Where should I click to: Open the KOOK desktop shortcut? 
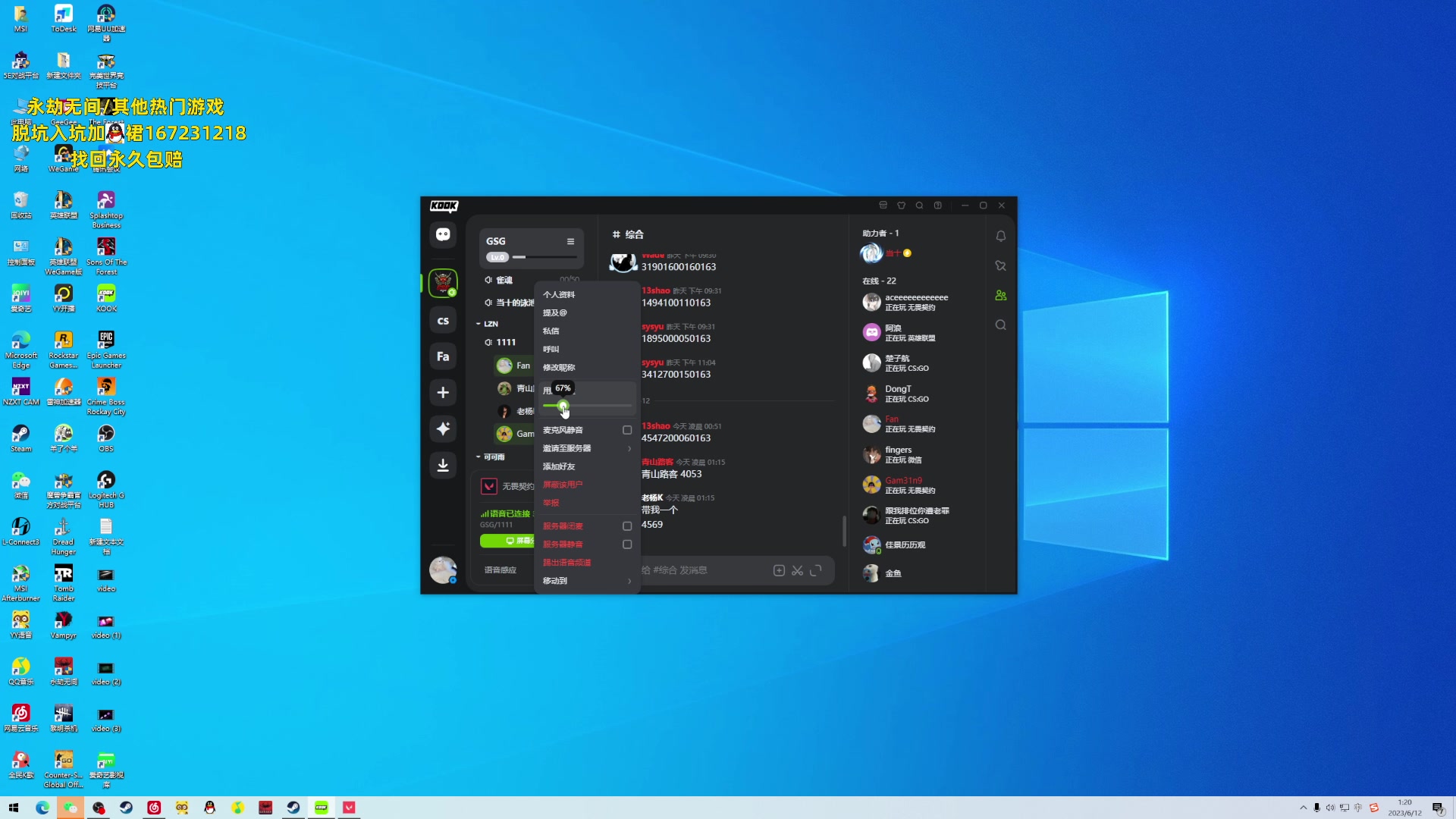point(106,298)
